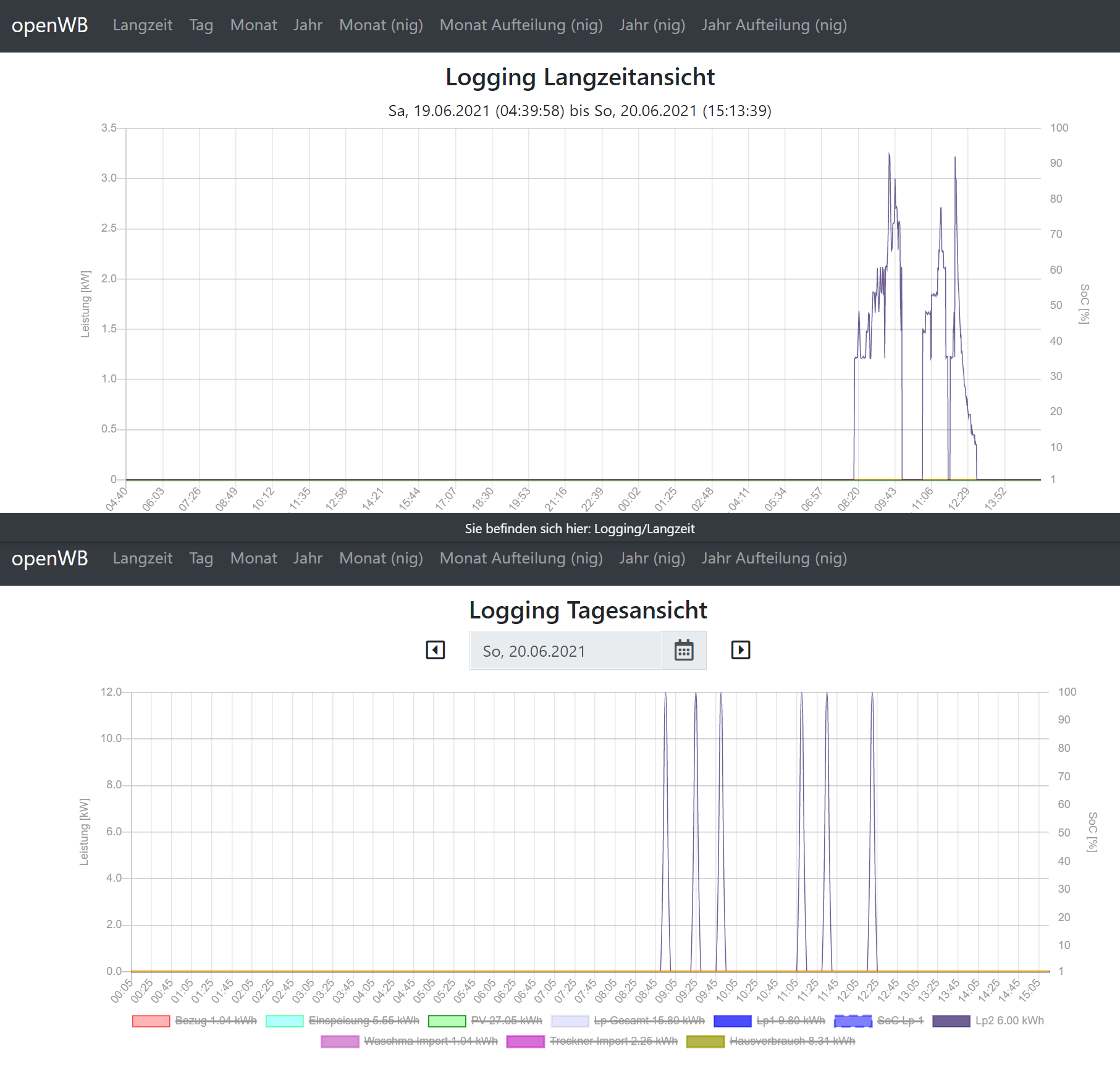This screenshot has height=1067, width=1120.
Task: Show PV 27.05 kWh dataset label
Action: click(507, 1021)
